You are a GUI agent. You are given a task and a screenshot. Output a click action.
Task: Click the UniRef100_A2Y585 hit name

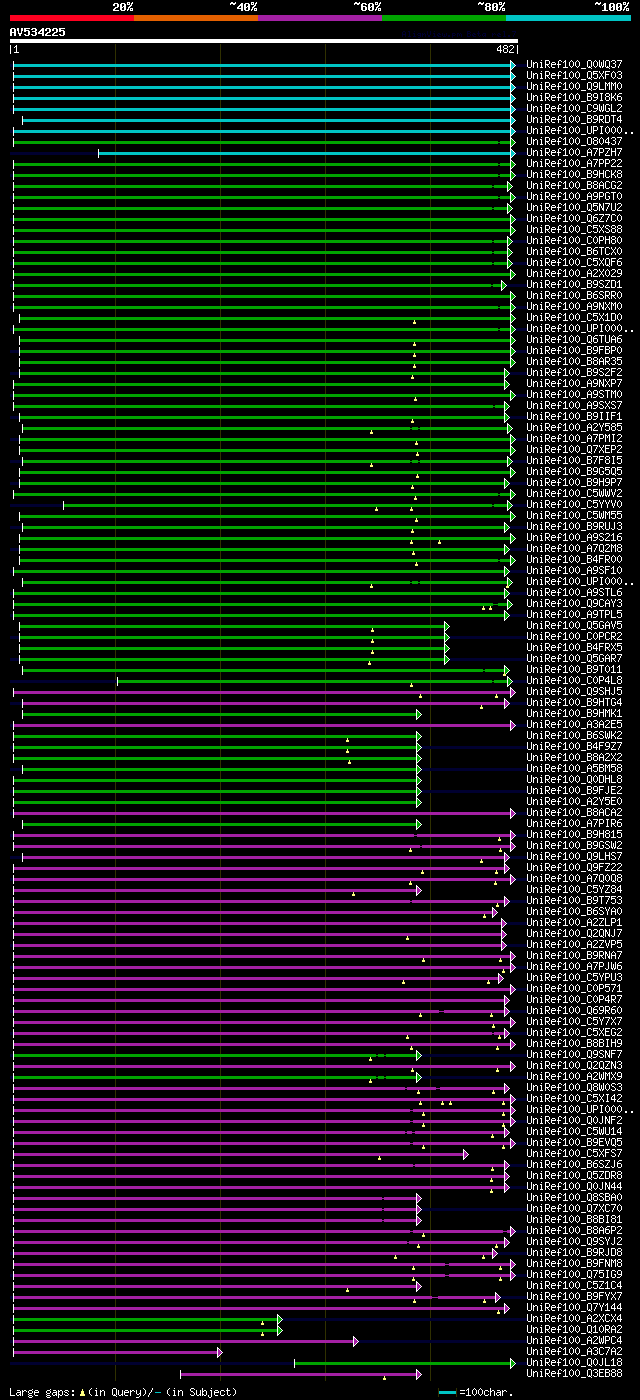point(574,427)
